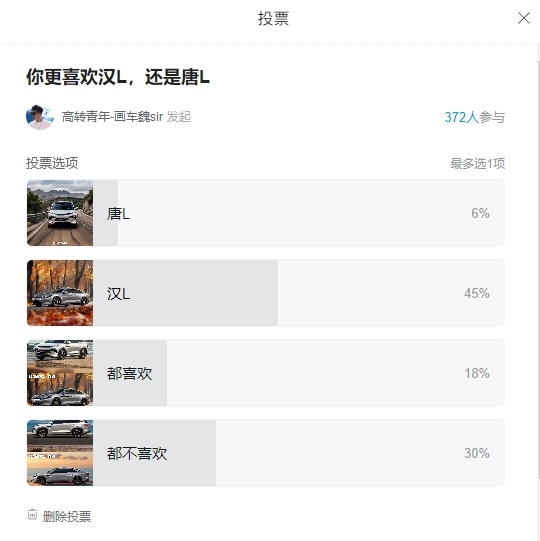Click the 45% result for 汉L
Image resolution: width=540 pixels, height=541 pixels.
(477, 293)
